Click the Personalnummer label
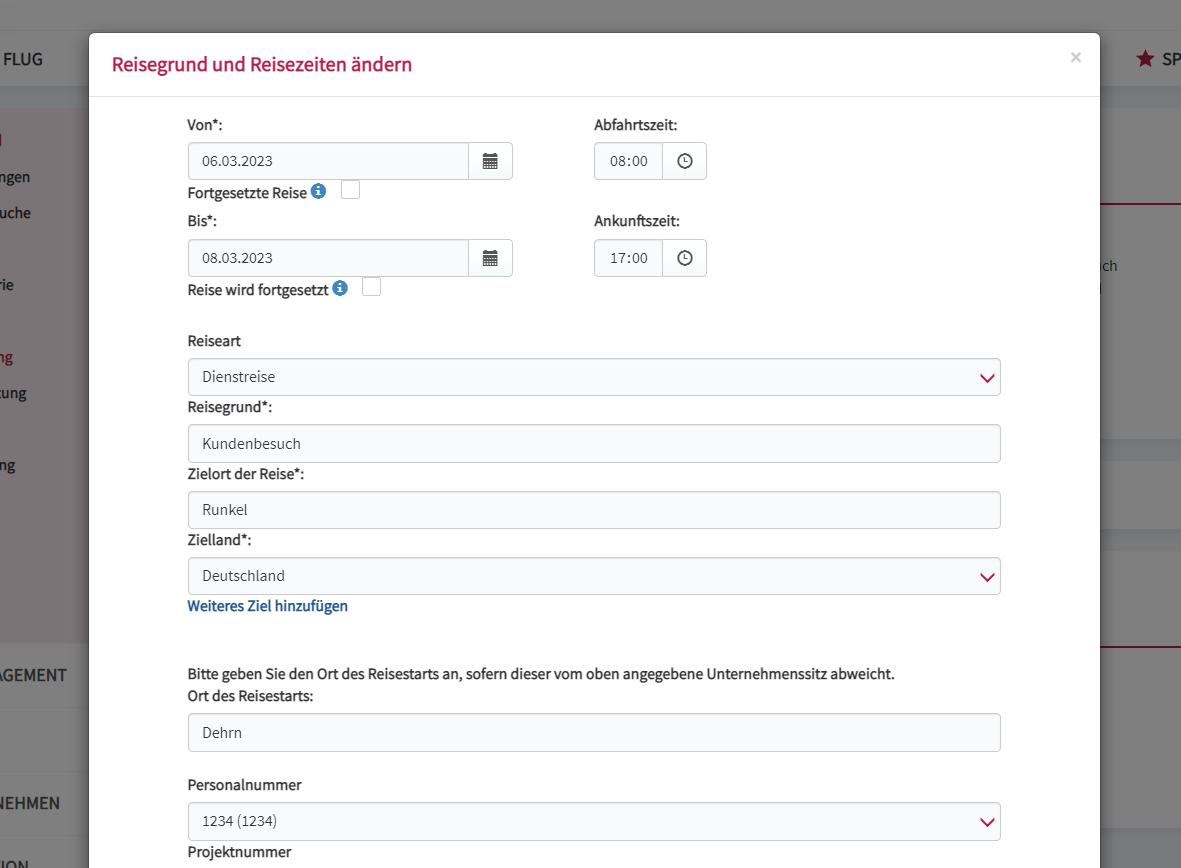This screenshot has height=868, width=1181. (x=244, y=785)
